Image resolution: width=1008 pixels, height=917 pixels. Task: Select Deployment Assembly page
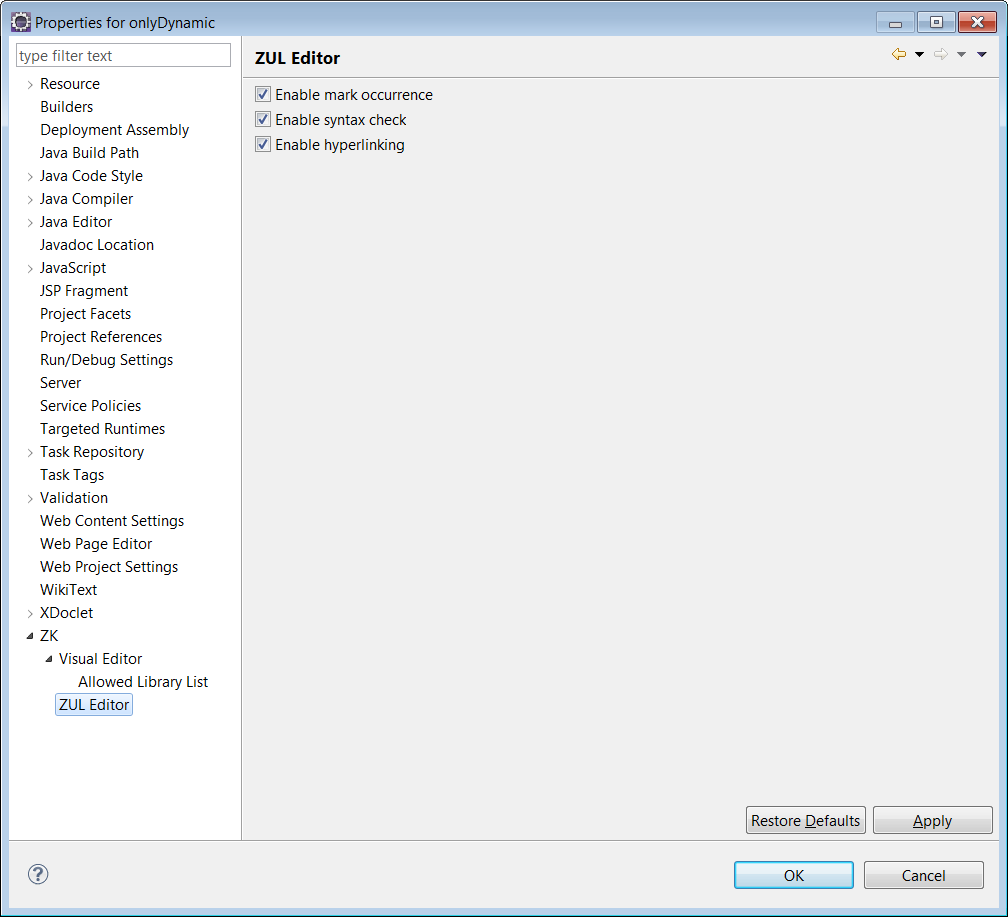tap(114, 130)
